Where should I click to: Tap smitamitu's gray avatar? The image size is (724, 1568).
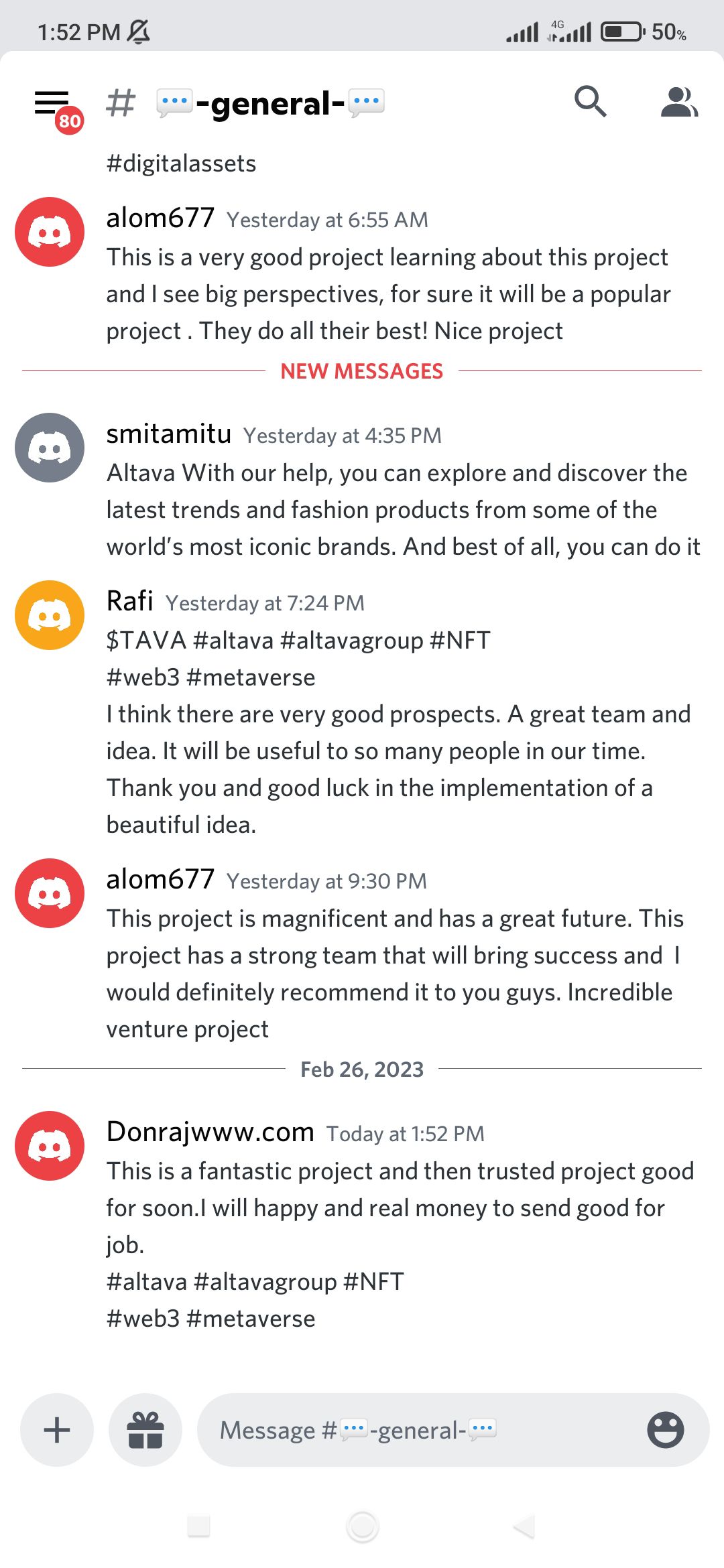tap(50, 448)
